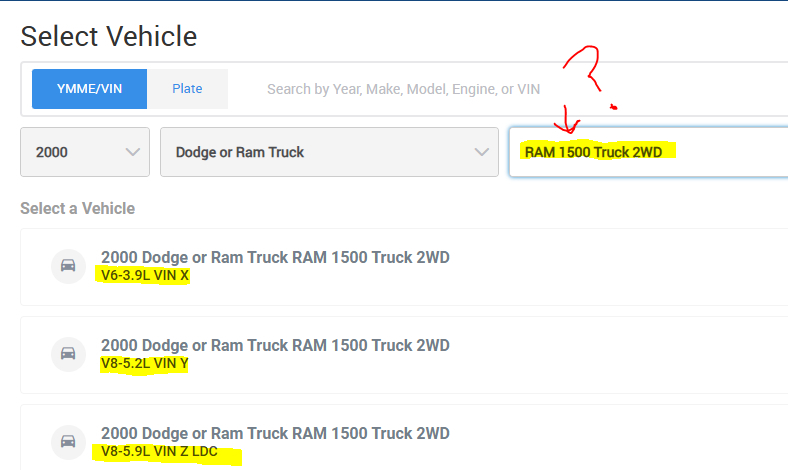Click the second 2000 Dodge RAM 1500 title
This screenshot has width=788, height=470.
[x=275, y=345]
